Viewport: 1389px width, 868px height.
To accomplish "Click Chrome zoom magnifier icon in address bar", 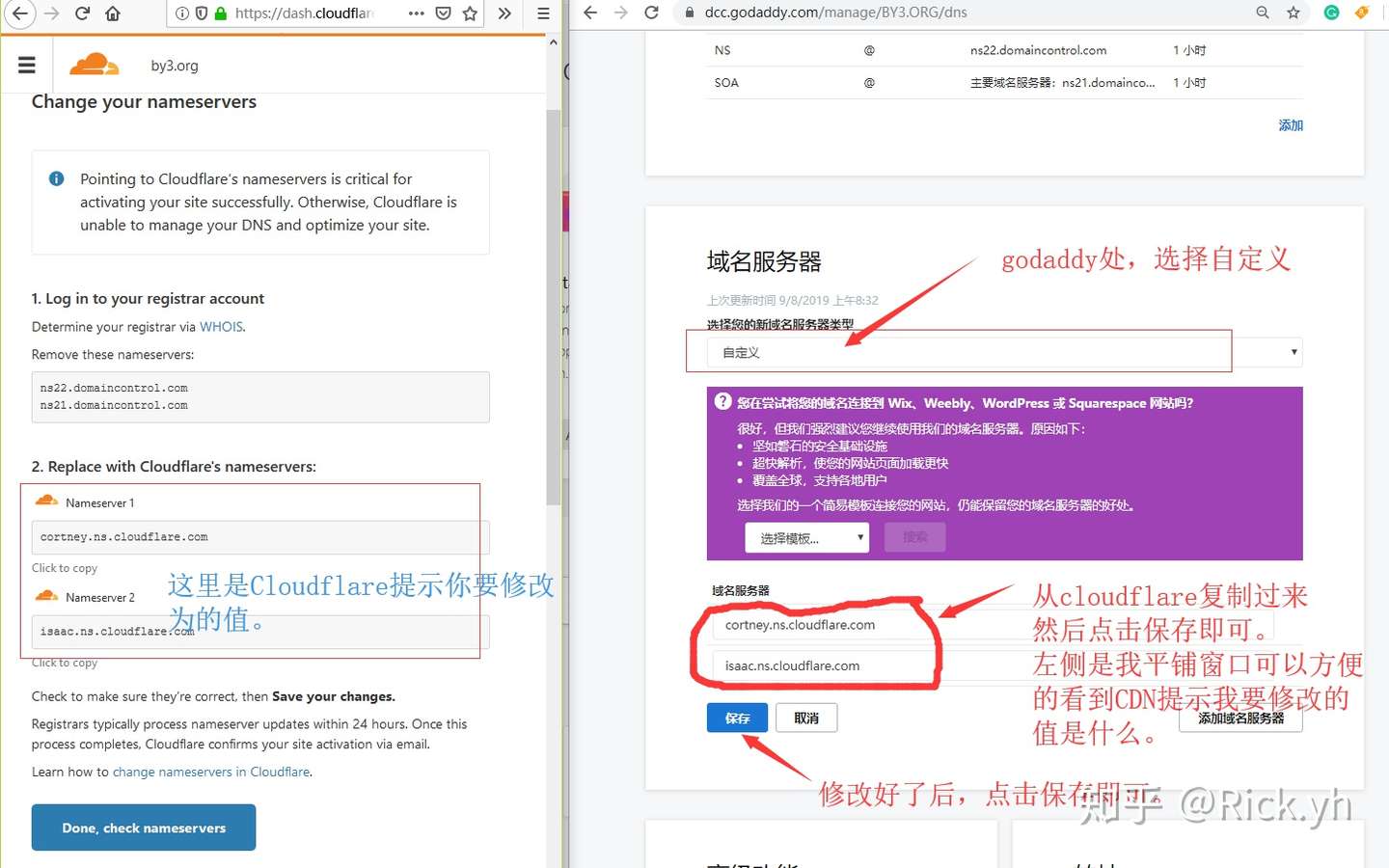I will (x=1263, y=13).
